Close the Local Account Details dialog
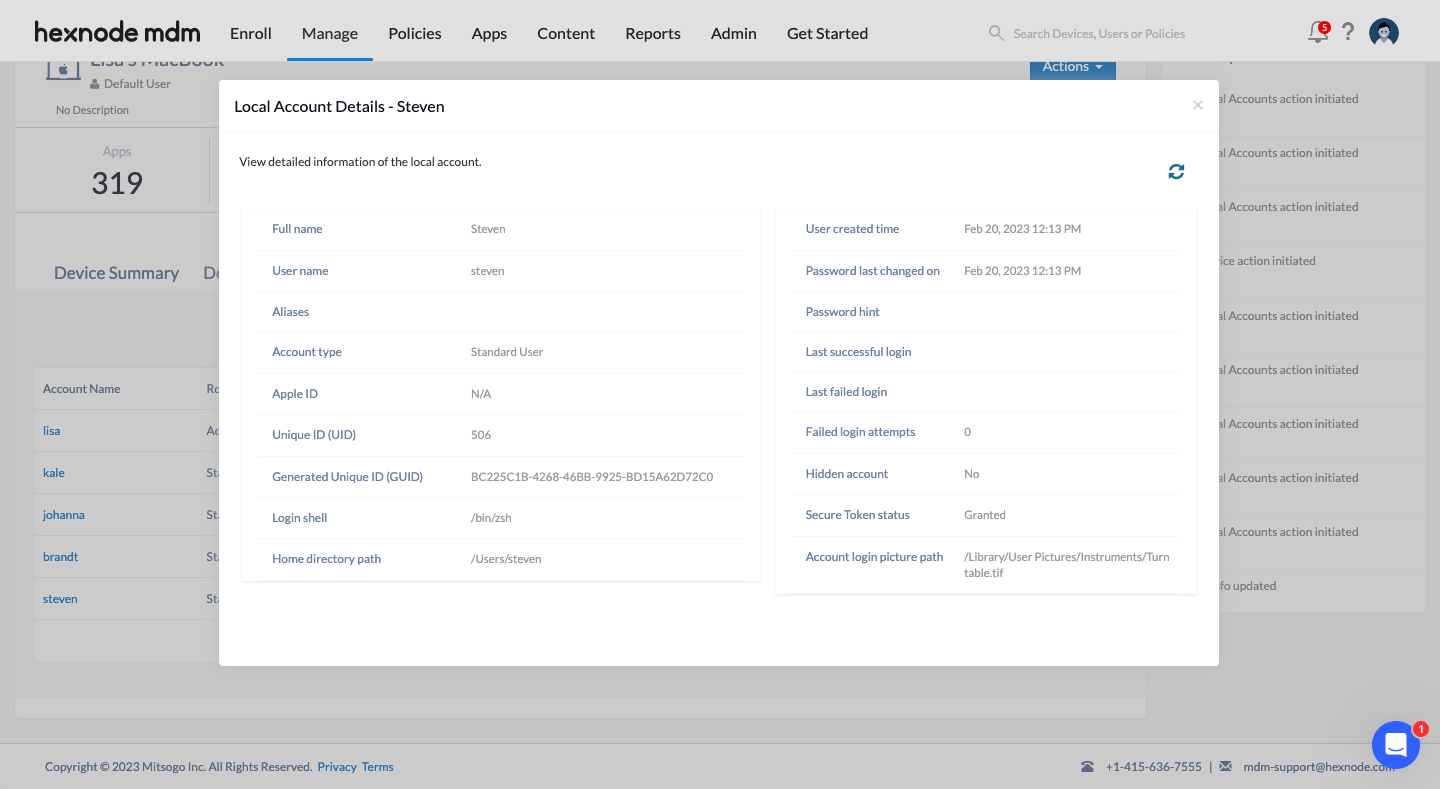This screenshot has height=789, width=1440. (x=1197, y=105)
